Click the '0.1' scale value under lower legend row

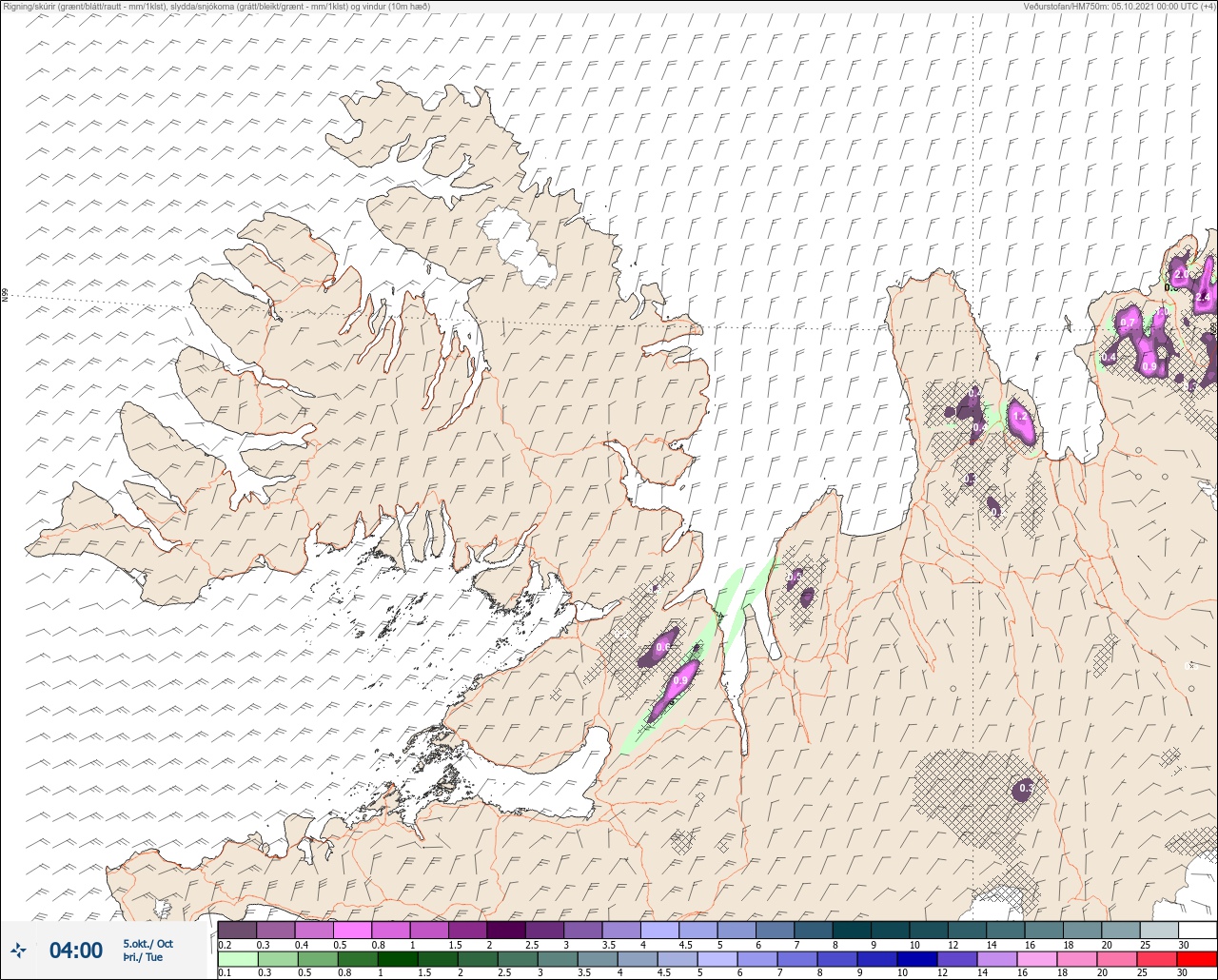pos(225,973)
